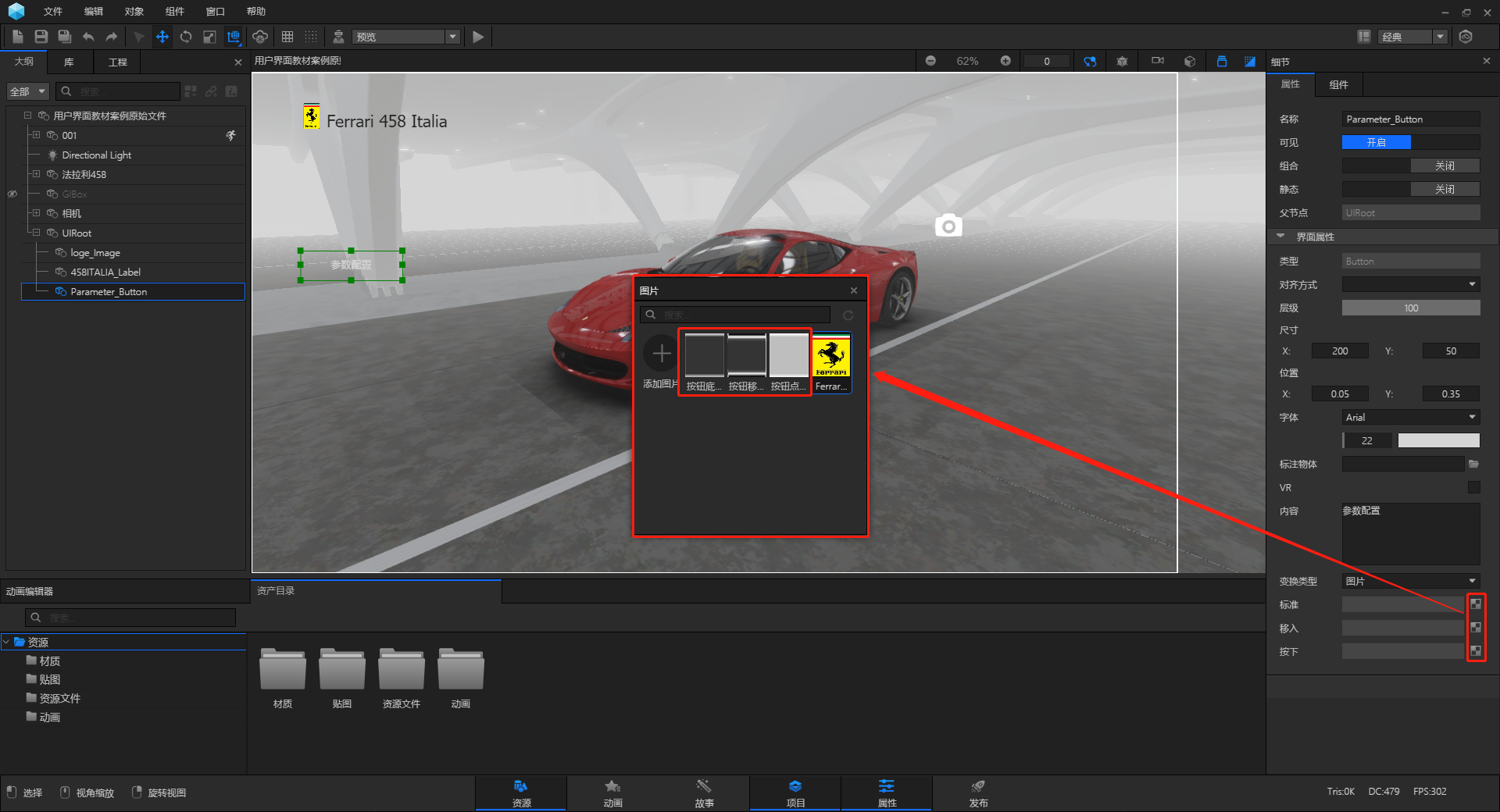Click the font color swatch beside size 22
The width and height of the screenshot is (1500, 812).
click(x=1438, y=440)
